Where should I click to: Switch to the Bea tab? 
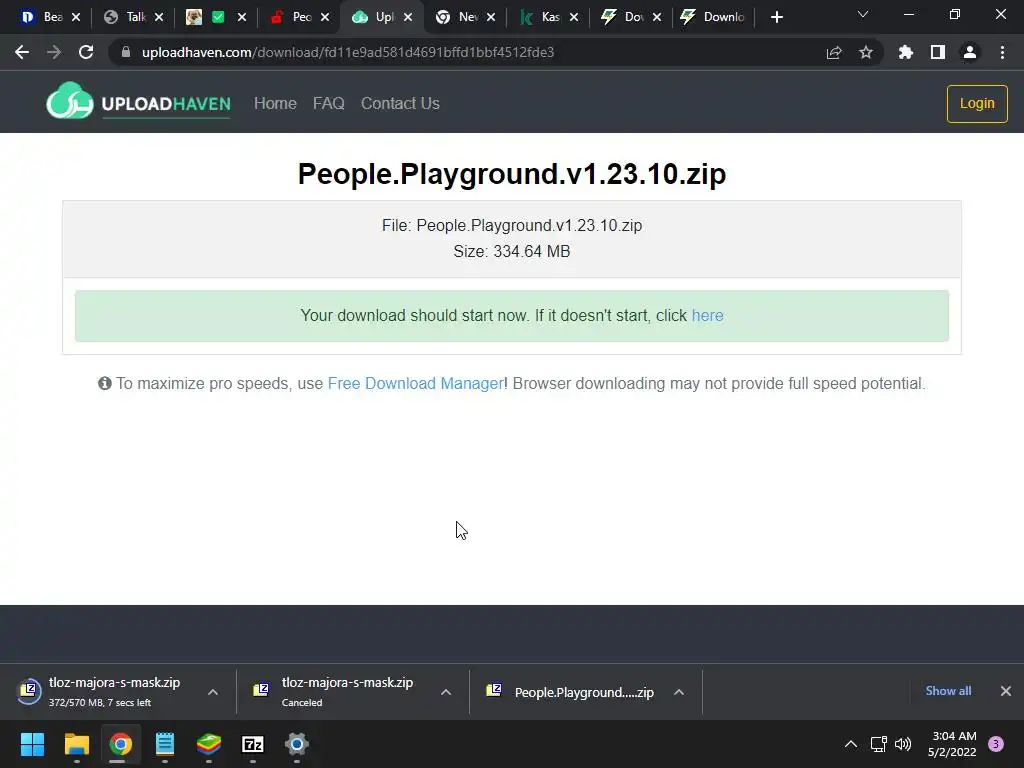(x=44, y=17)
